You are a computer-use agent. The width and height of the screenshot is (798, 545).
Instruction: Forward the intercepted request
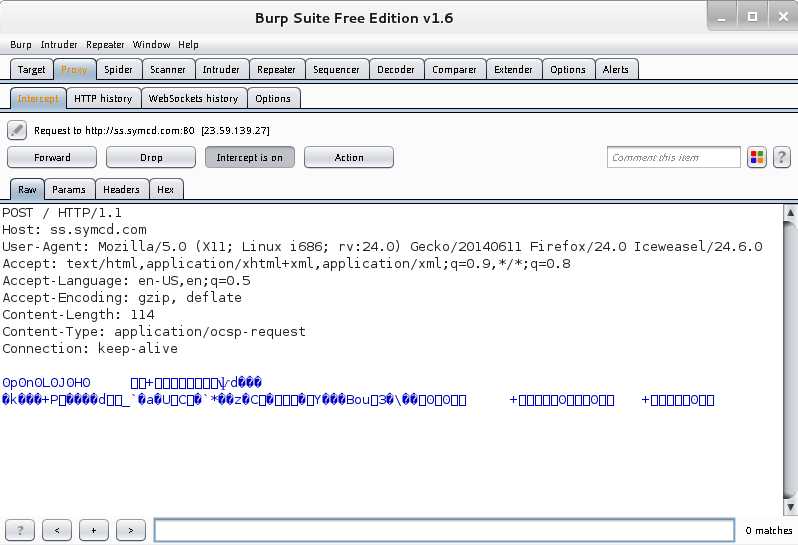click(52, 157)
